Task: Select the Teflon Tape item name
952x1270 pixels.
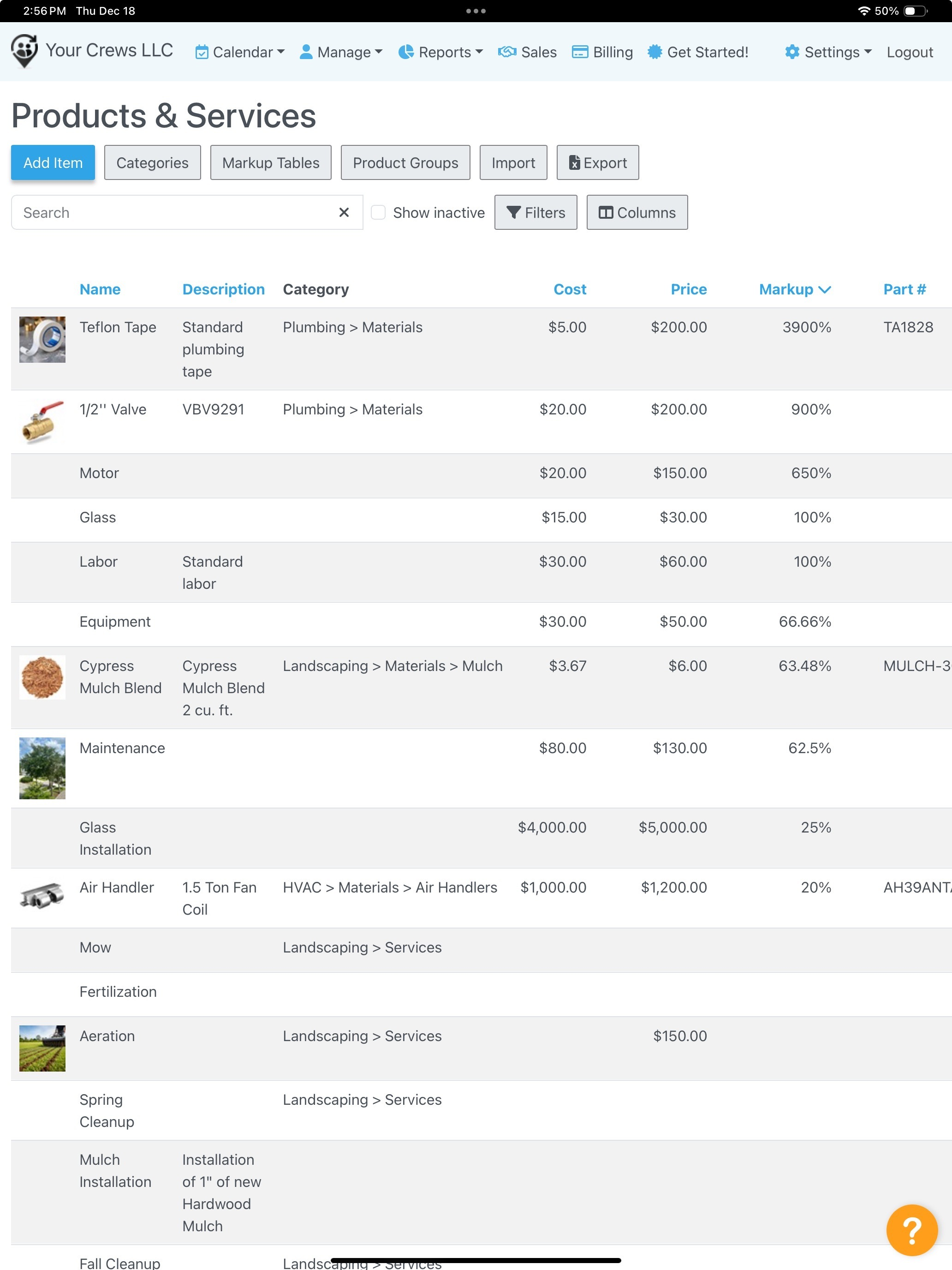Action: click(x=118, y=327)
